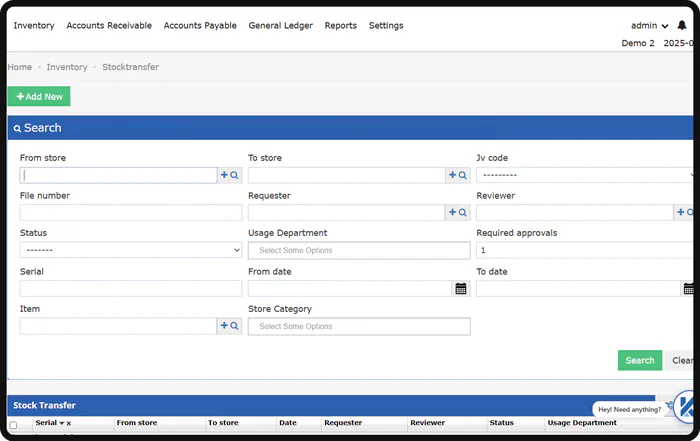
Task: Click the 'Hey! Need anything?' chat bubble
Action: coord(629,409)
